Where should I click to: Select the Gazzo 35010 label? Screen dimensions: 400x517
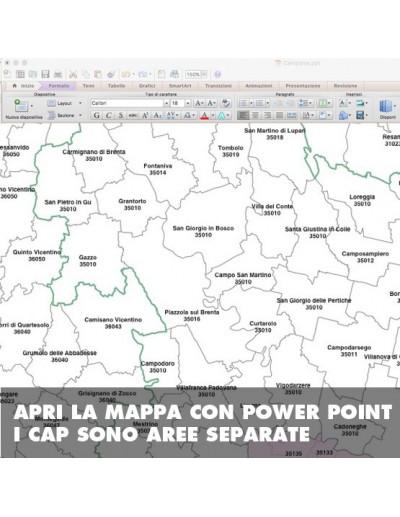(88, 261)
